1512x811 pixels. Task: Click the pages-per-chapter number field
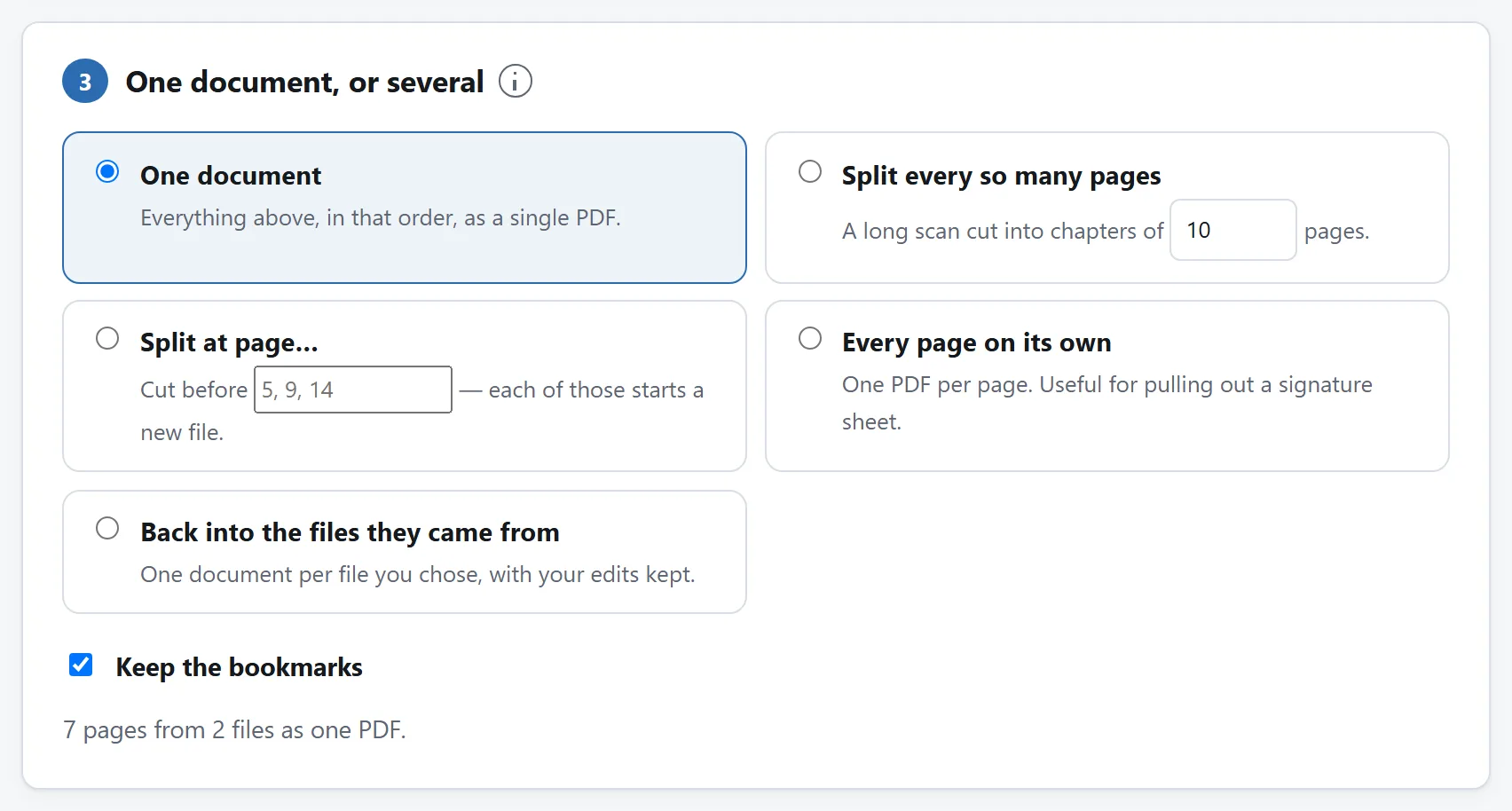pyautogui.click(x=1232, y=230)
